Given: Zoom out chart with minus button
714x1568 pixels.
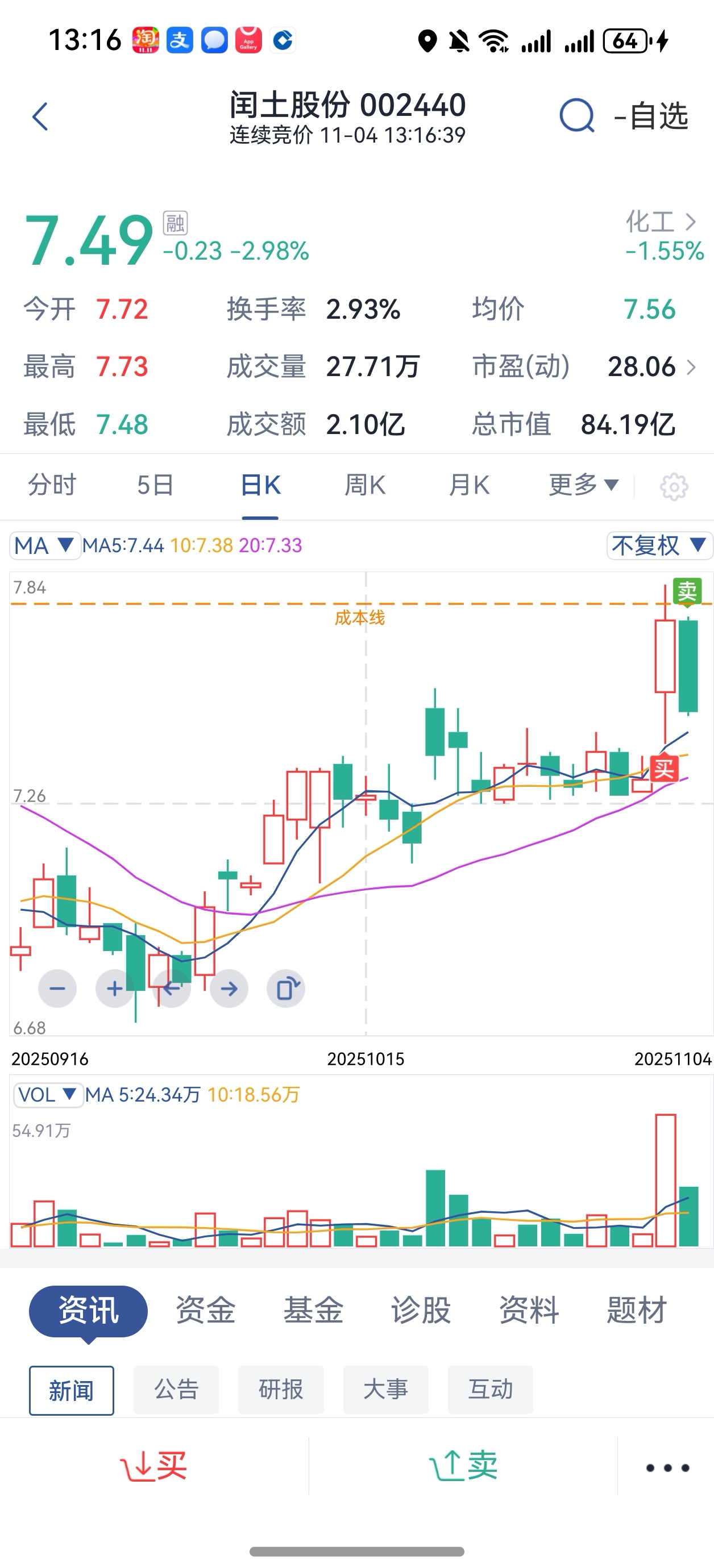Looking at the screenshot, I should (57, 989).
